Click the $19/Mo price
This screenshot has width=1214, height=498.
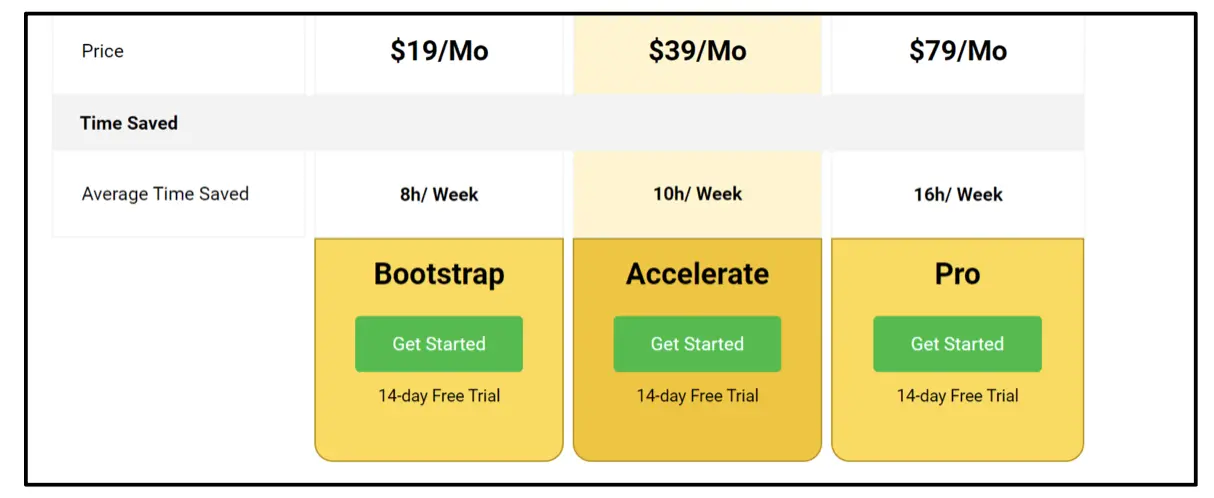(439, 52)
